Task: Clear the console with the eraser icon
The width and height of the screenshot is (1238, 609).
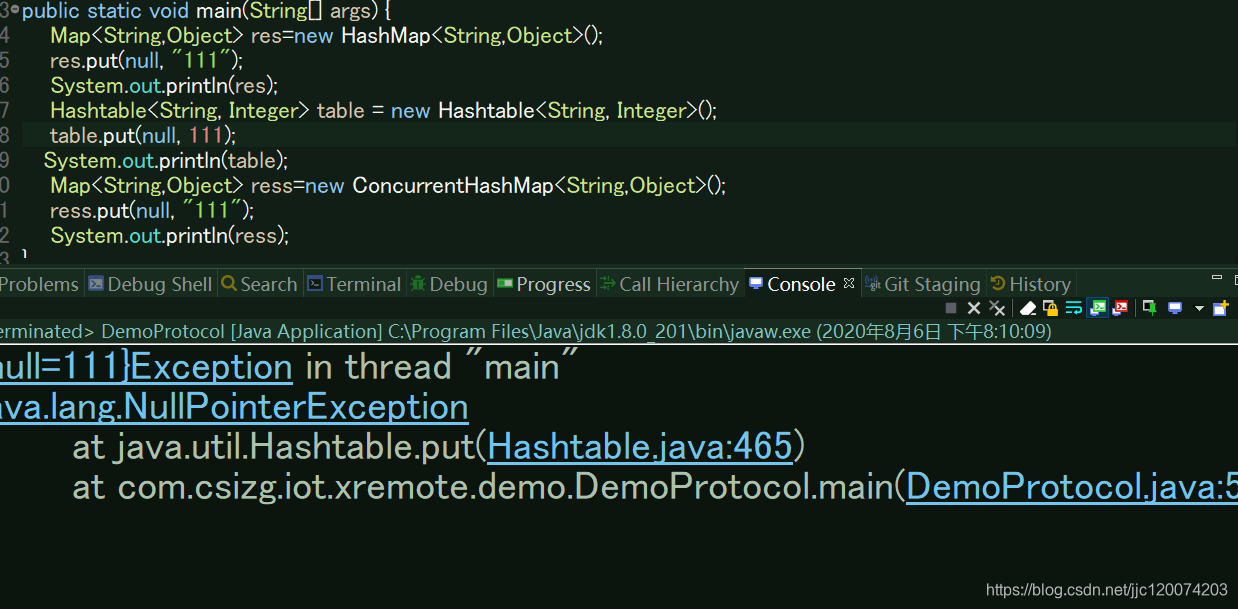Action: (1028, 308)
